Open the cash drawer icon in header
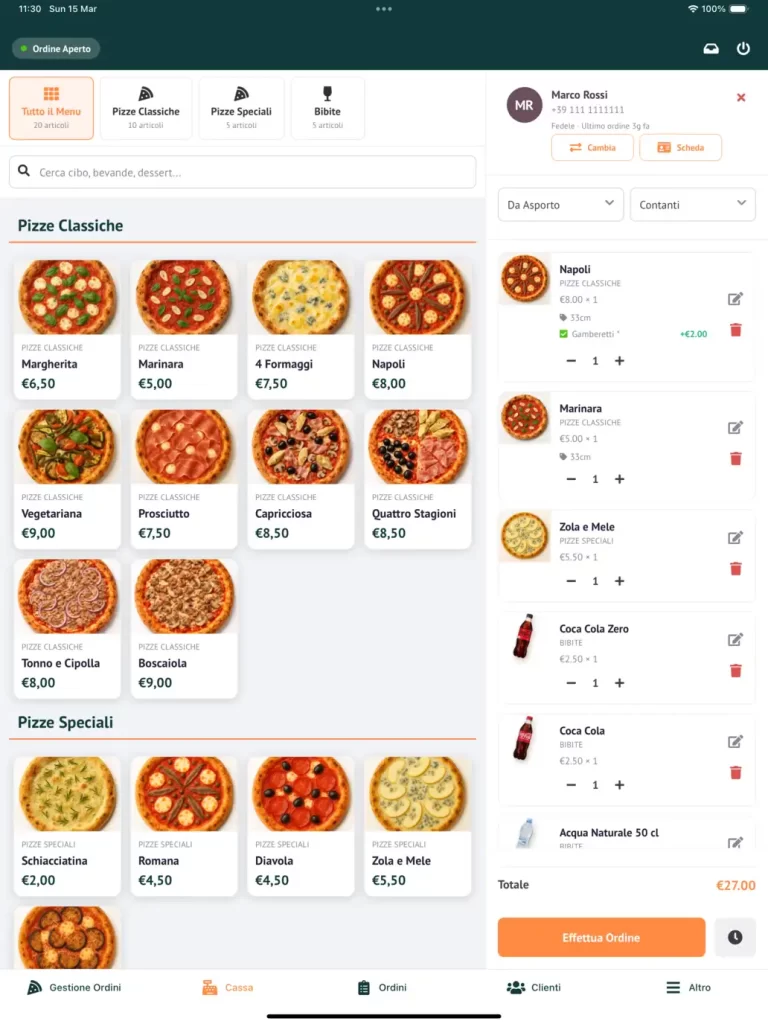 click(x=711, y=48)
